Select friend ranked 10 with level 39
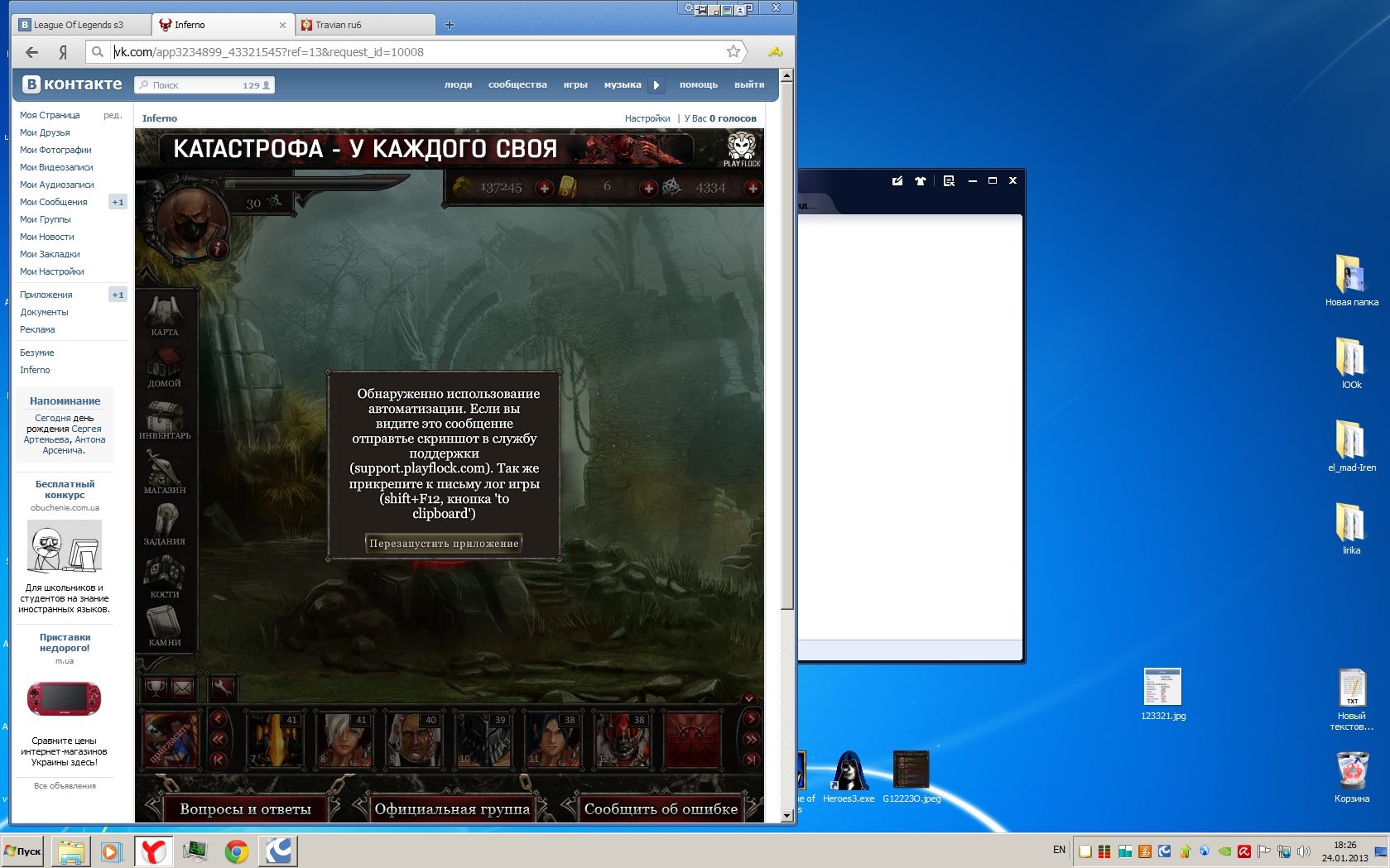 [482, 740]
